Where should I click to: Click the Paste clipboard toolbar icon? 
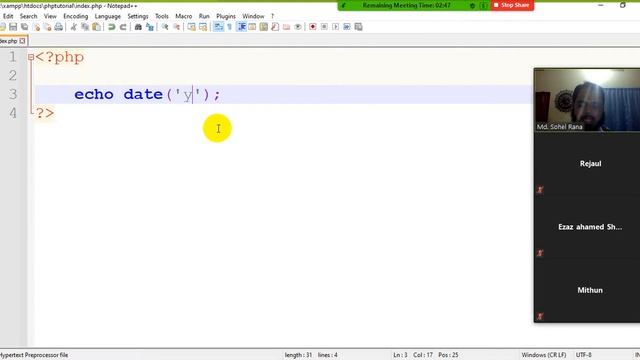point(96,27)
